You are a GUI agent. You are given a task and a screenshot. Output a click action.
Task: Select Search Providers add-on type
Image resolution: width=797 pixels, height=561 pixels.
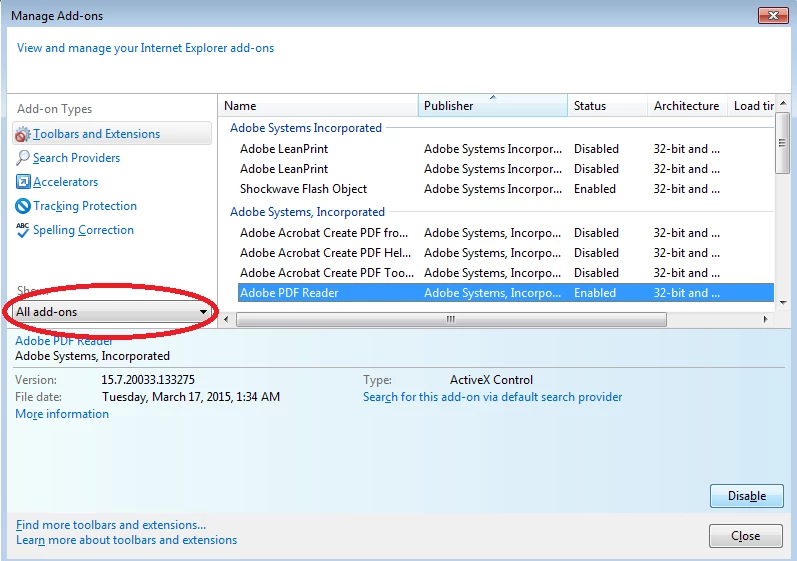pyautogui.click(x=77, y=158)
